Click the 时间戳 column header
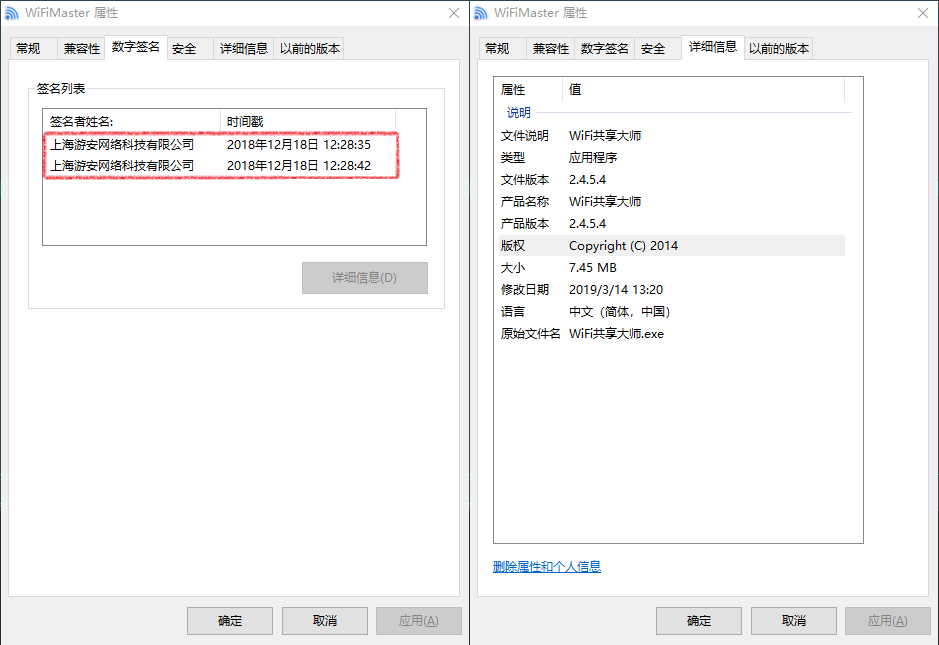 [306, 121]
